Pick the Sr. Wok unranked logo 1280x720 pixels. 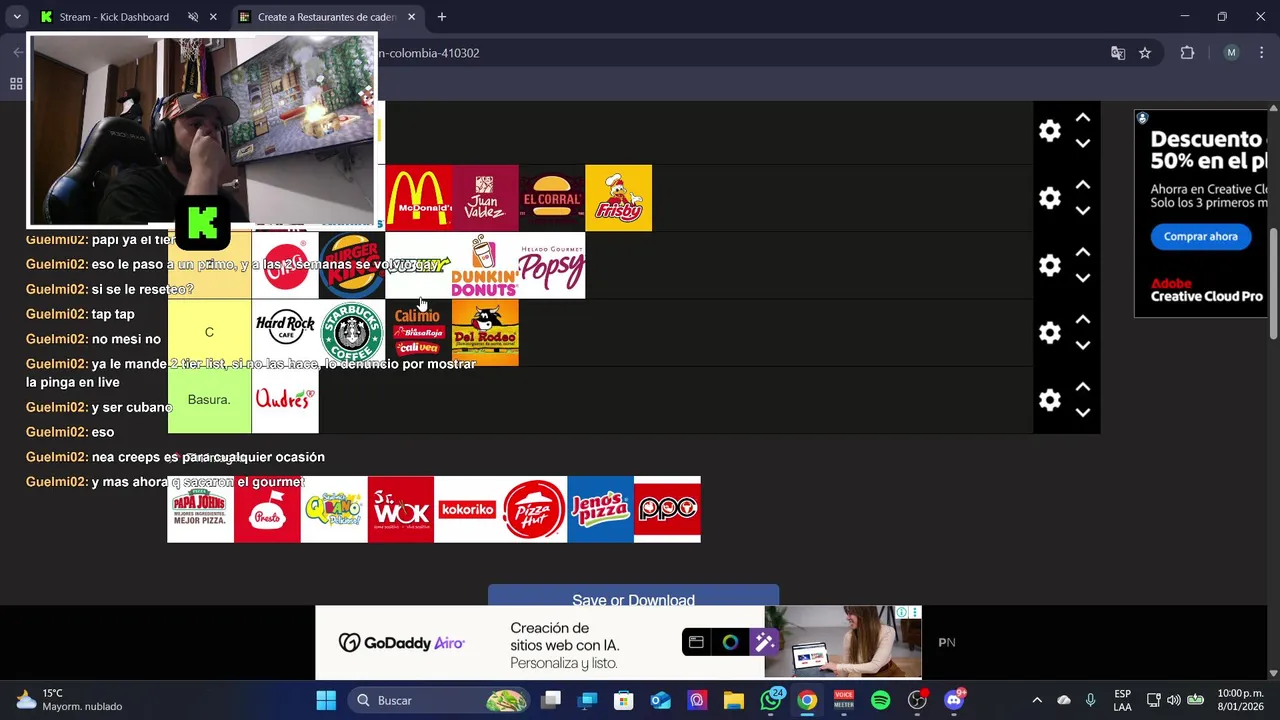[401, 509]
